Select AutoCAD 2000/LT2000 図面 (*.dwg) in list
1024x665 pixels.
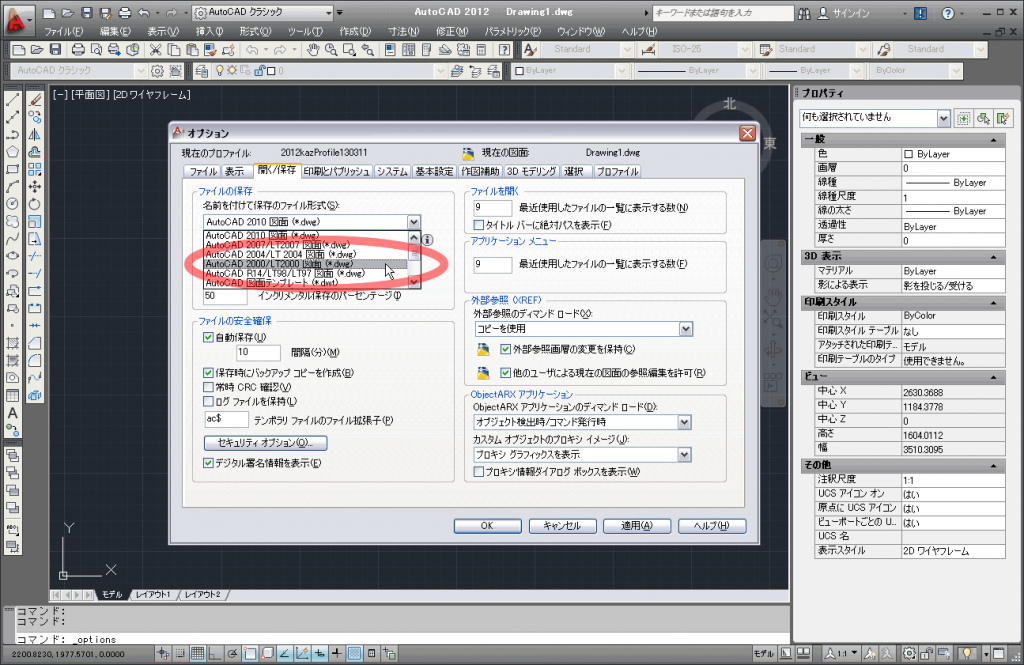[x=306, y=264]
